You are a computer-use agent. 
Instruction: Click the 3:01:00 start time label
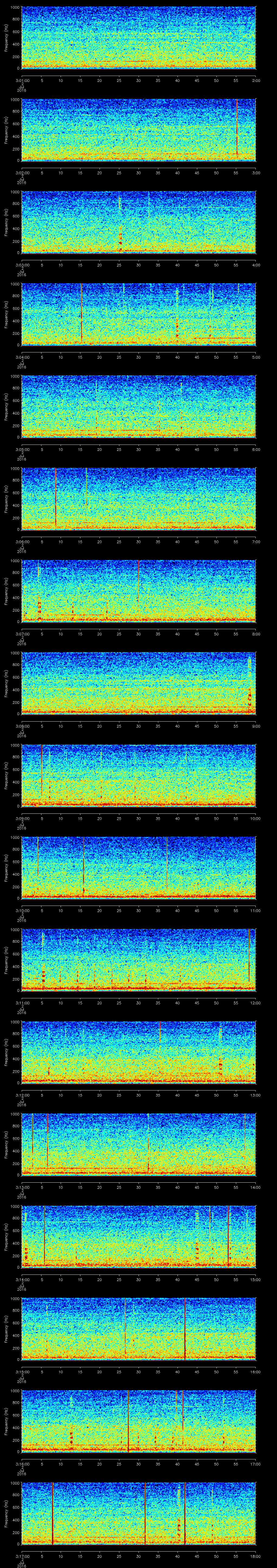coord(22,80)
